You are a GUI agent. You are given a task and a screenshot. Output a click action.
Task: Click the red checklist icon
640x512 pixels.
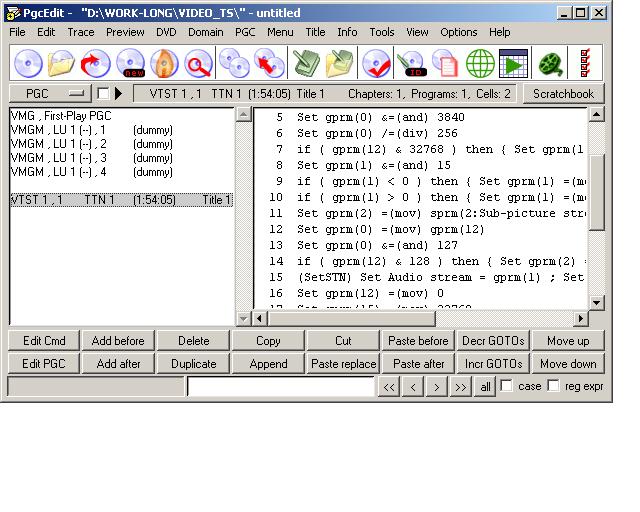(x=585, y=63)
